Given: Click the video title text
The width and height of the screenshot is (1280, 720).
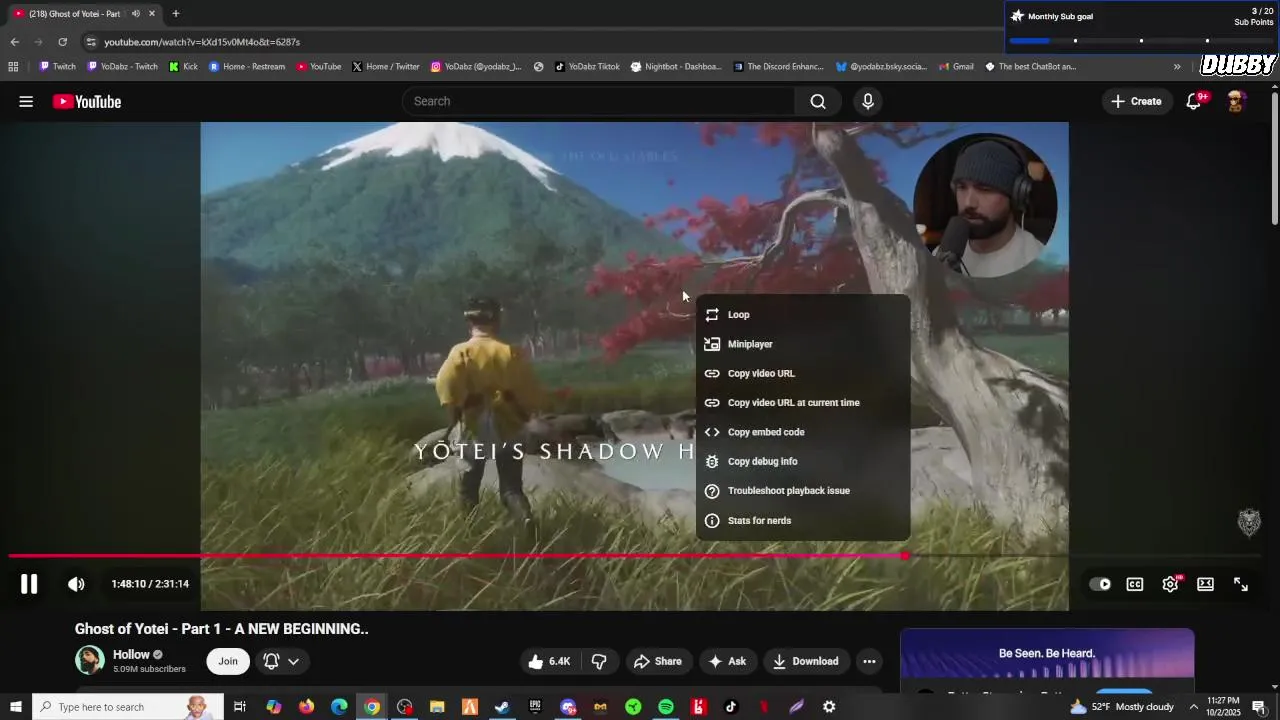Looking at the screenshot, I should pos(222,629).
